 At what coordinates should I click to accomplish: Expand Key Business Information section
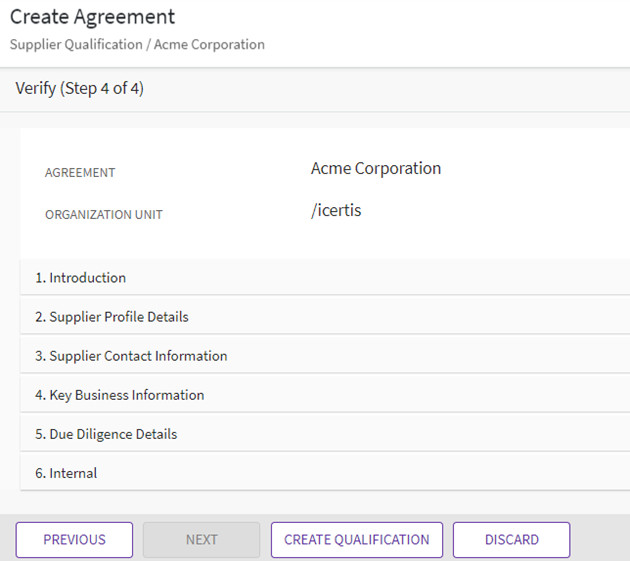tap(120, 395)
